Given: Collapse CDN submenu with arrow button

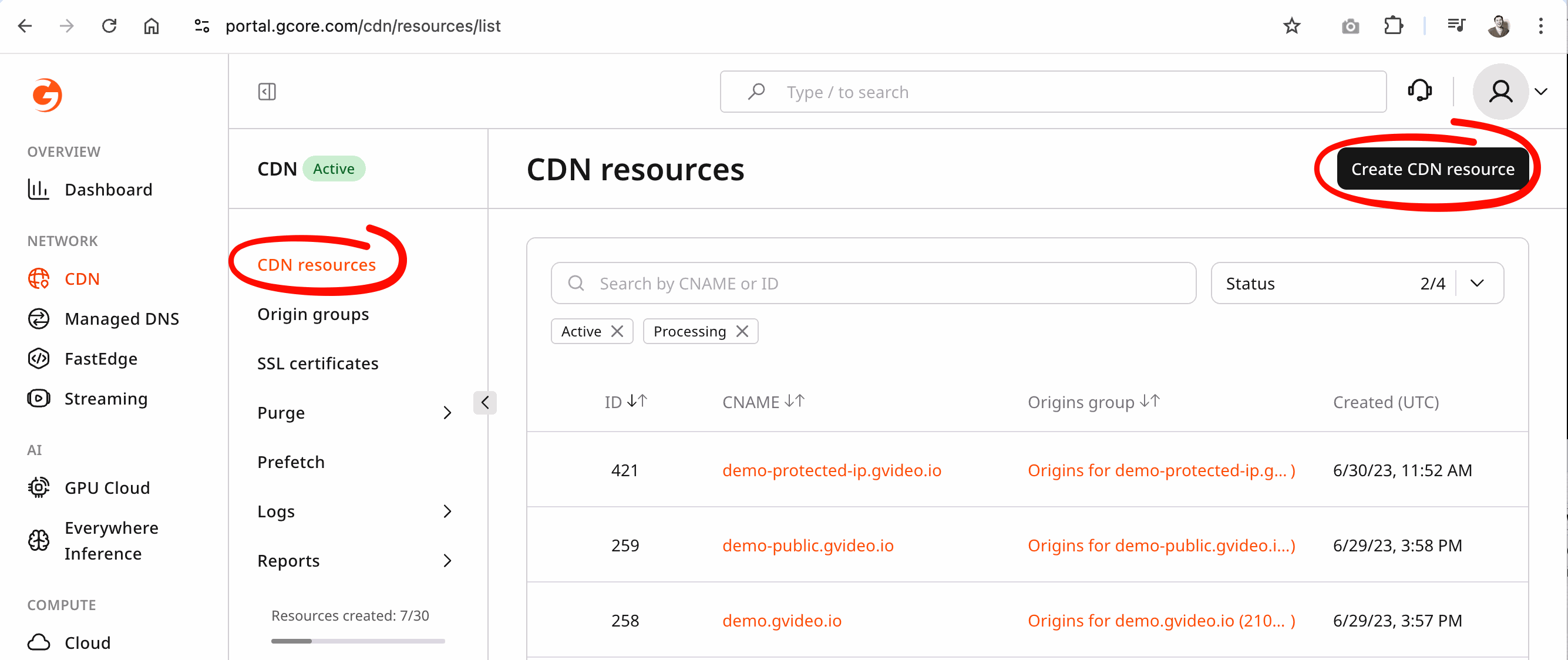Looking at the screenshot, I should tap(484, 402).
